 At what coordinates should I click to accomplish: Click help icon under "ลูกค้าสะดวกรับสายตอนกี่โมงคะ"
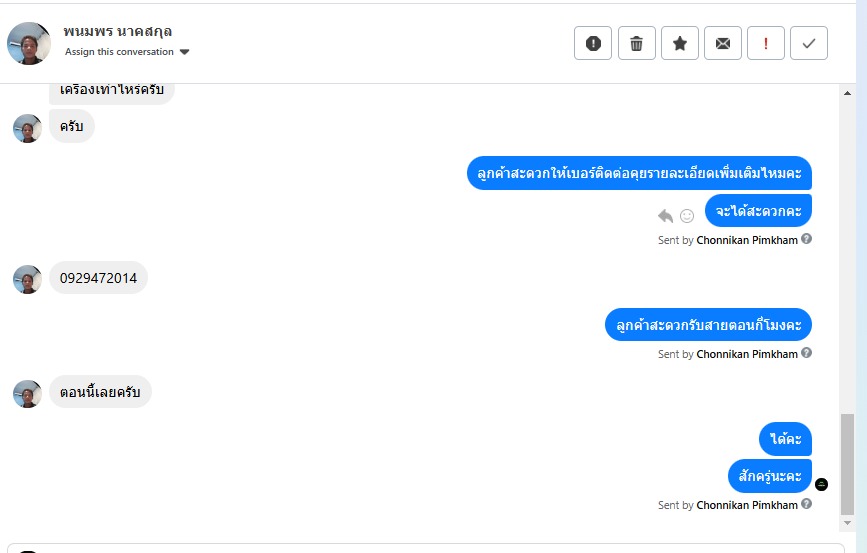(x=807, y=353)
